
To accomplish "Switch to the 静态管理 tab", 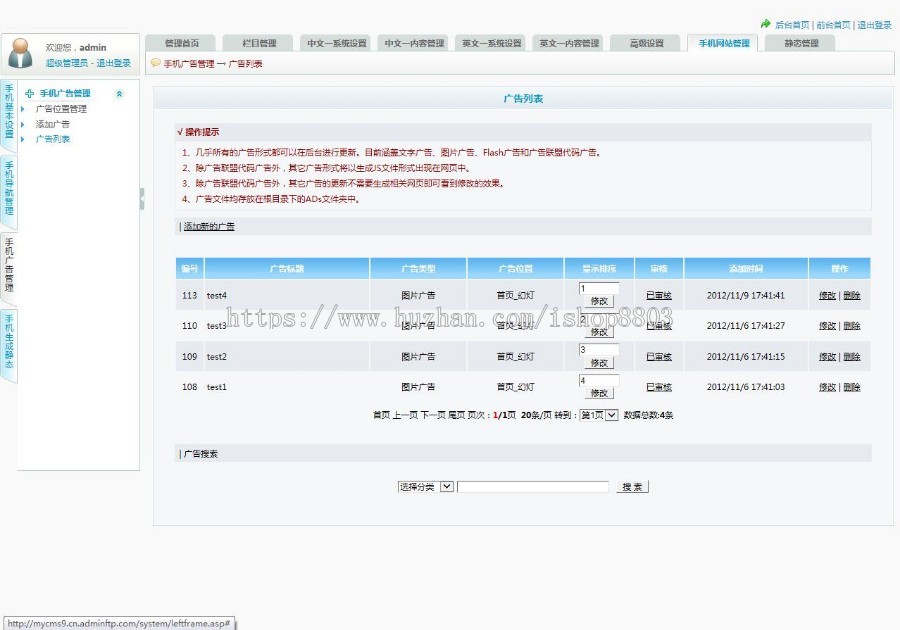I will coord(803,43).
